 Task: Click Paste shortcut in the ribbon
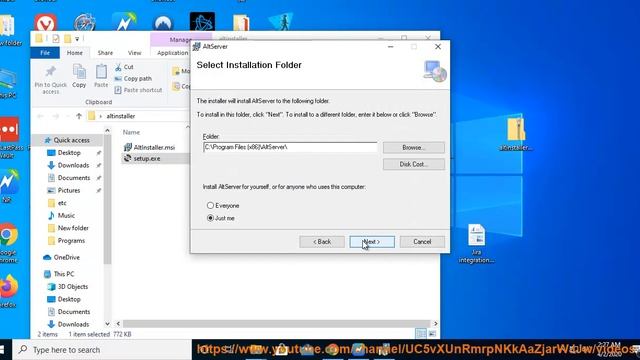(138, 90)
